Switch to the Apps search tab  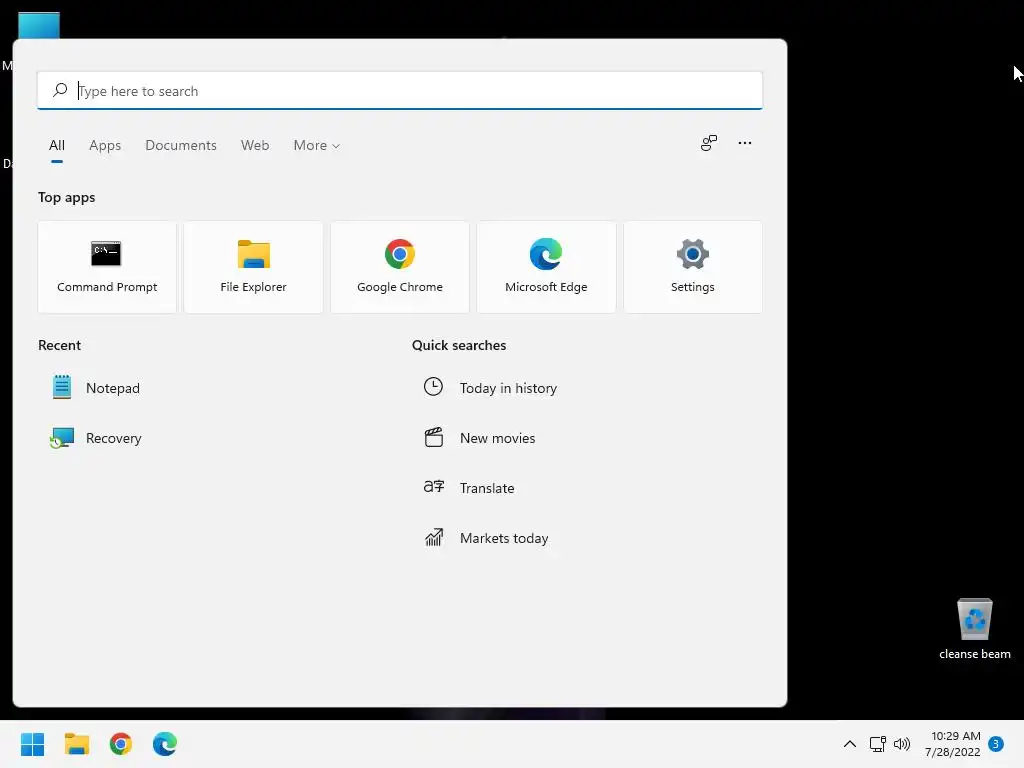pos(105,146)
